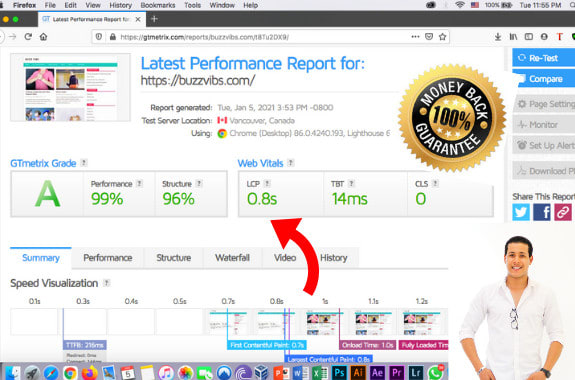Open help icon next to Structure score
Viewport: 575px width, 380px height.
point(199,183)
